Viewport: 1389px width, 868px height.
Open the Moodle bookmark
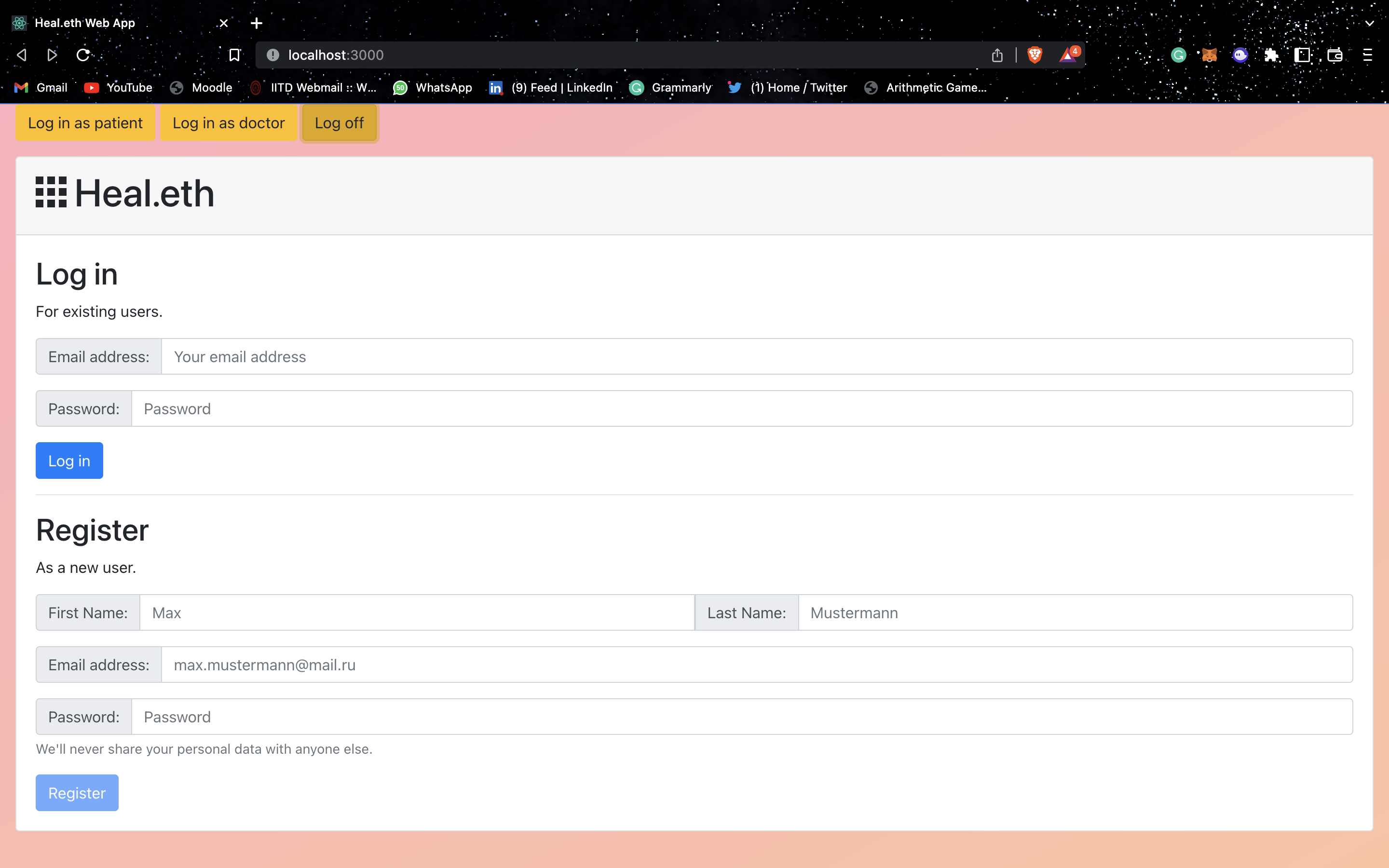point(202,87)
